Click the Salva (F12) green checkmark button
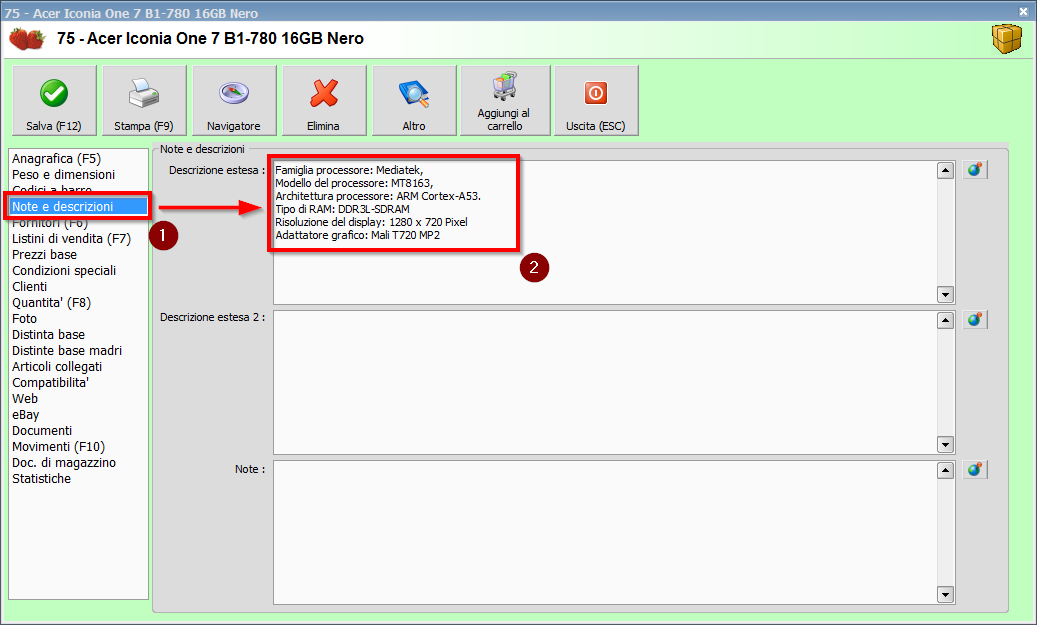The width and height of the screenshot is (1037, 625). click(x=54, y=101)
